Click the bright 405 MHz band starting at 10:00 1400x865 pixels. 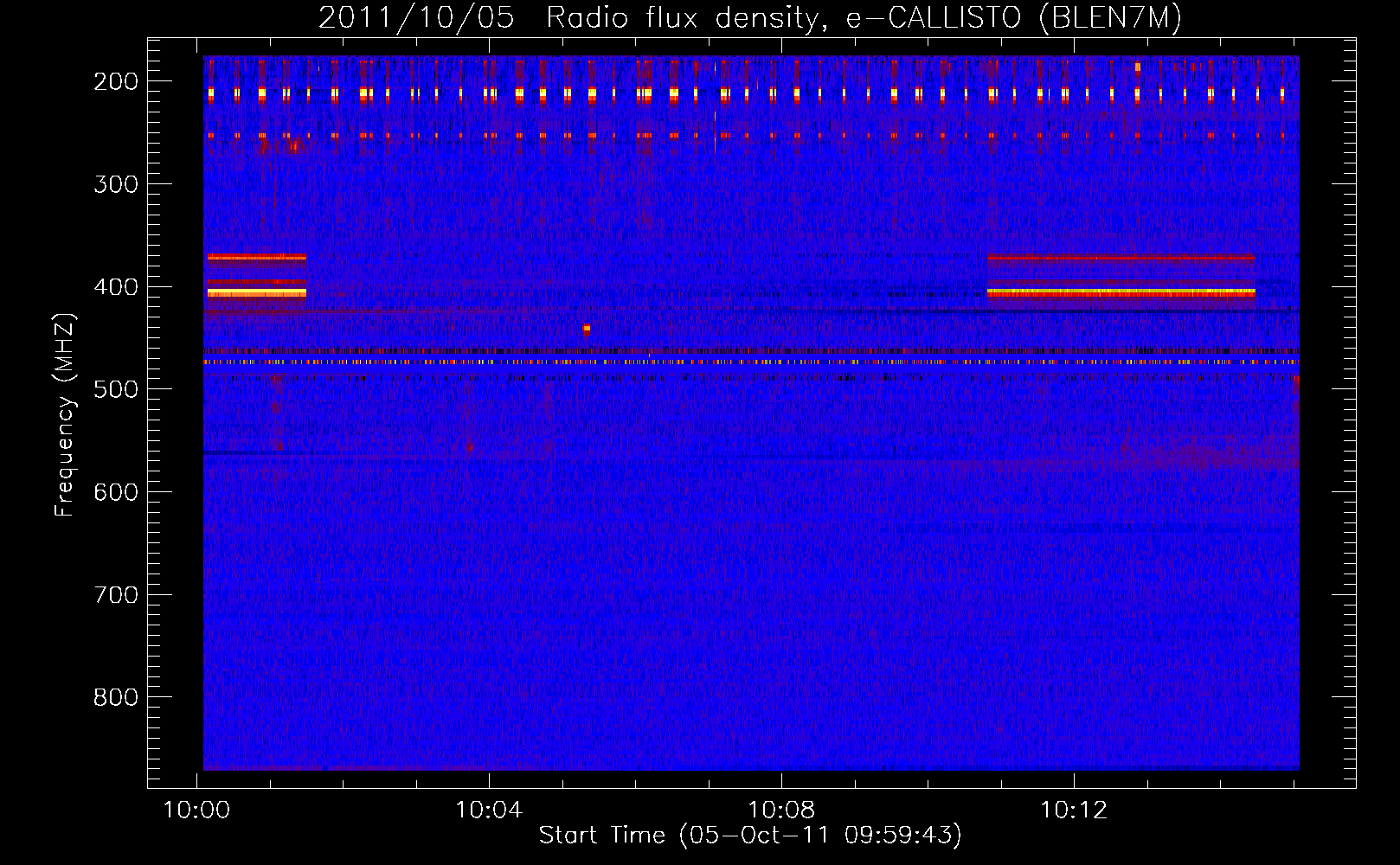click(x=257, y=293)
